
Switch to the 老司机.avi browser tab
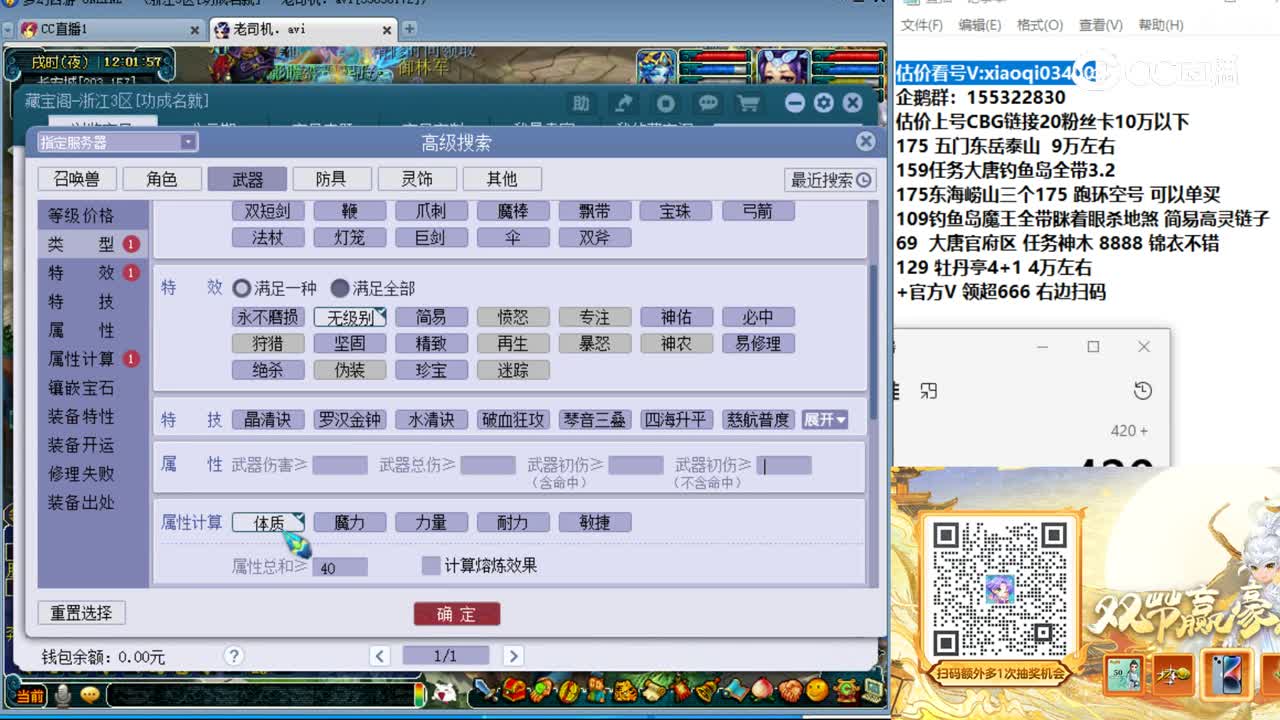tap(304, 30)
